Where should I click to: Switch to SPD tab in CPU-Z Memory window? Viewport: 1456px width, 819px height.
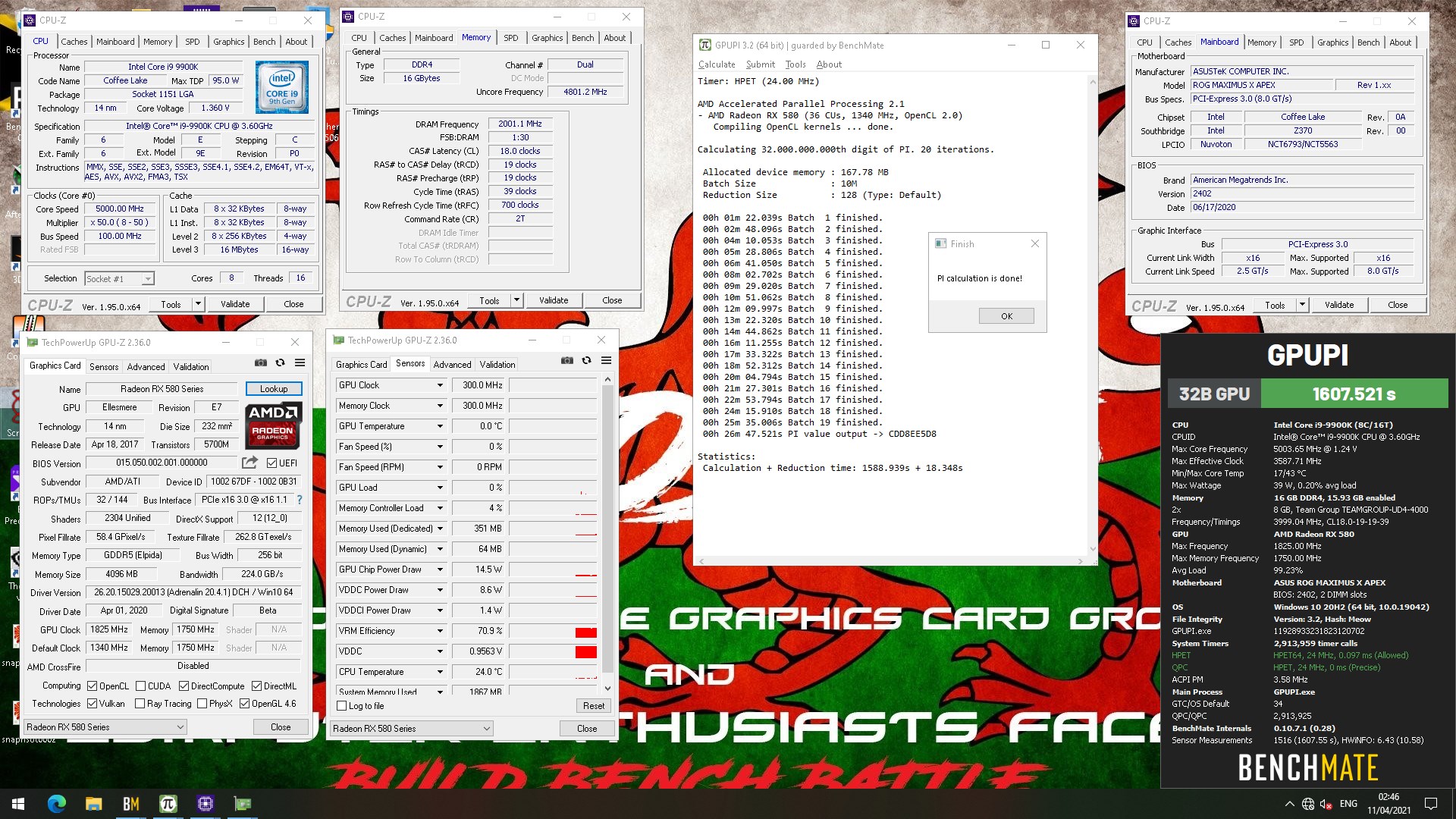point(510,37)
